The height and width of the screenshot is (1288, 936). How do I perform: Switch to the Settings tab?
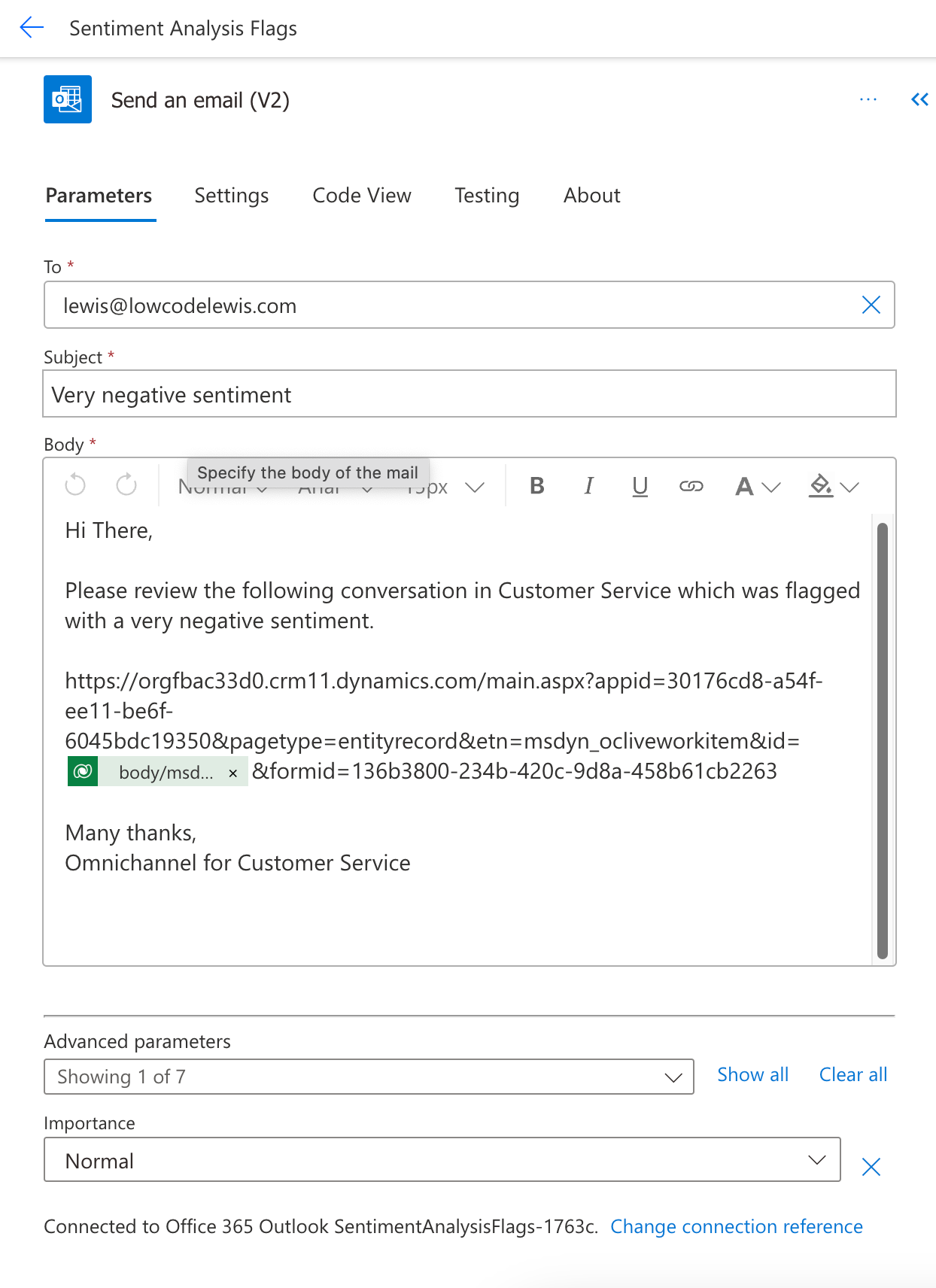pyautogui.click(x=232, y=196)
